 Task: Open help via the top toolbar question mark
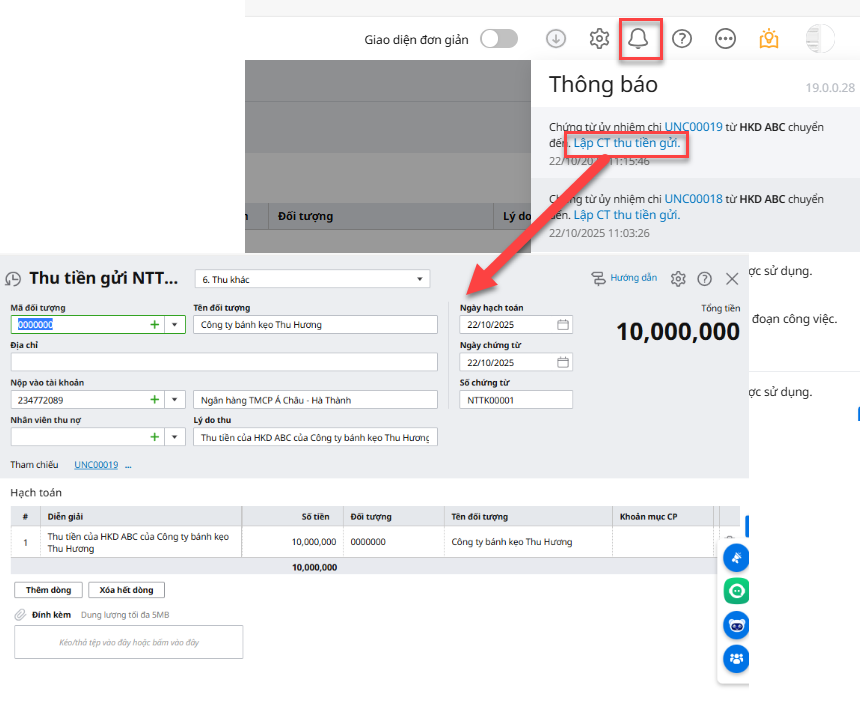coord(682,39)
